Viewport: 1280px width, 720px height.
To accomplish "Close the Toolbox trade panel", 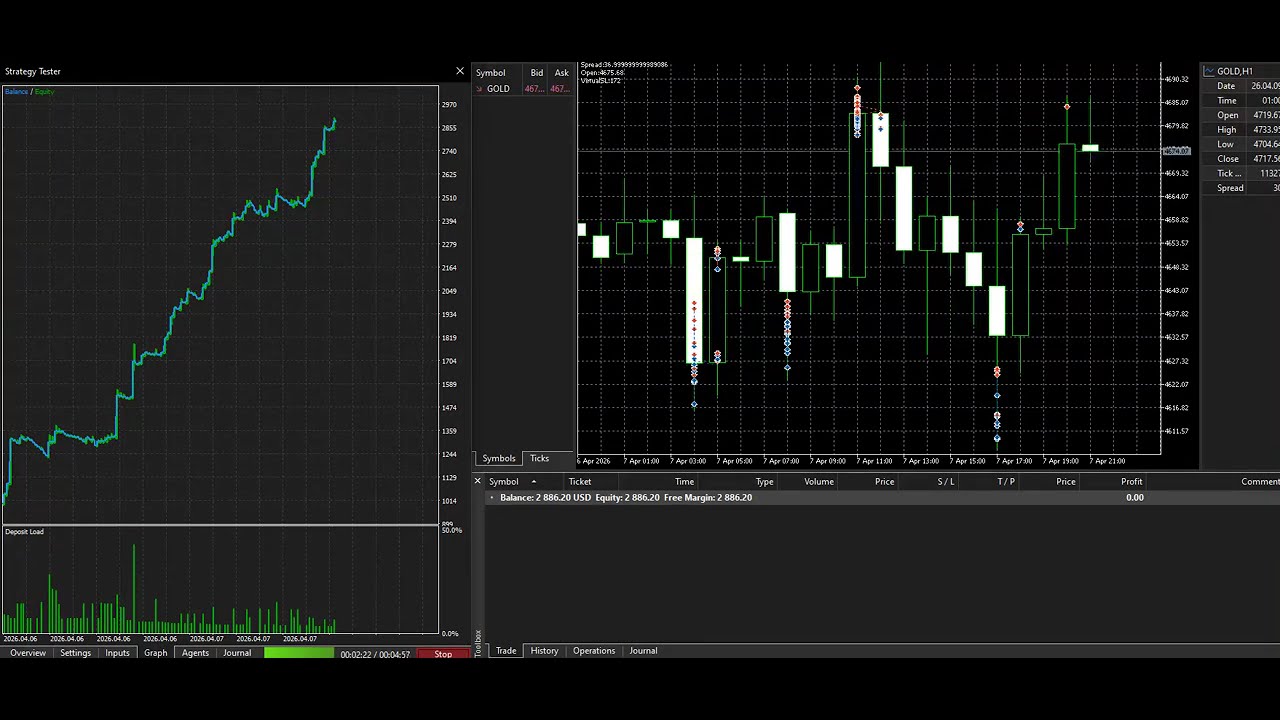I will click(478, 481).
